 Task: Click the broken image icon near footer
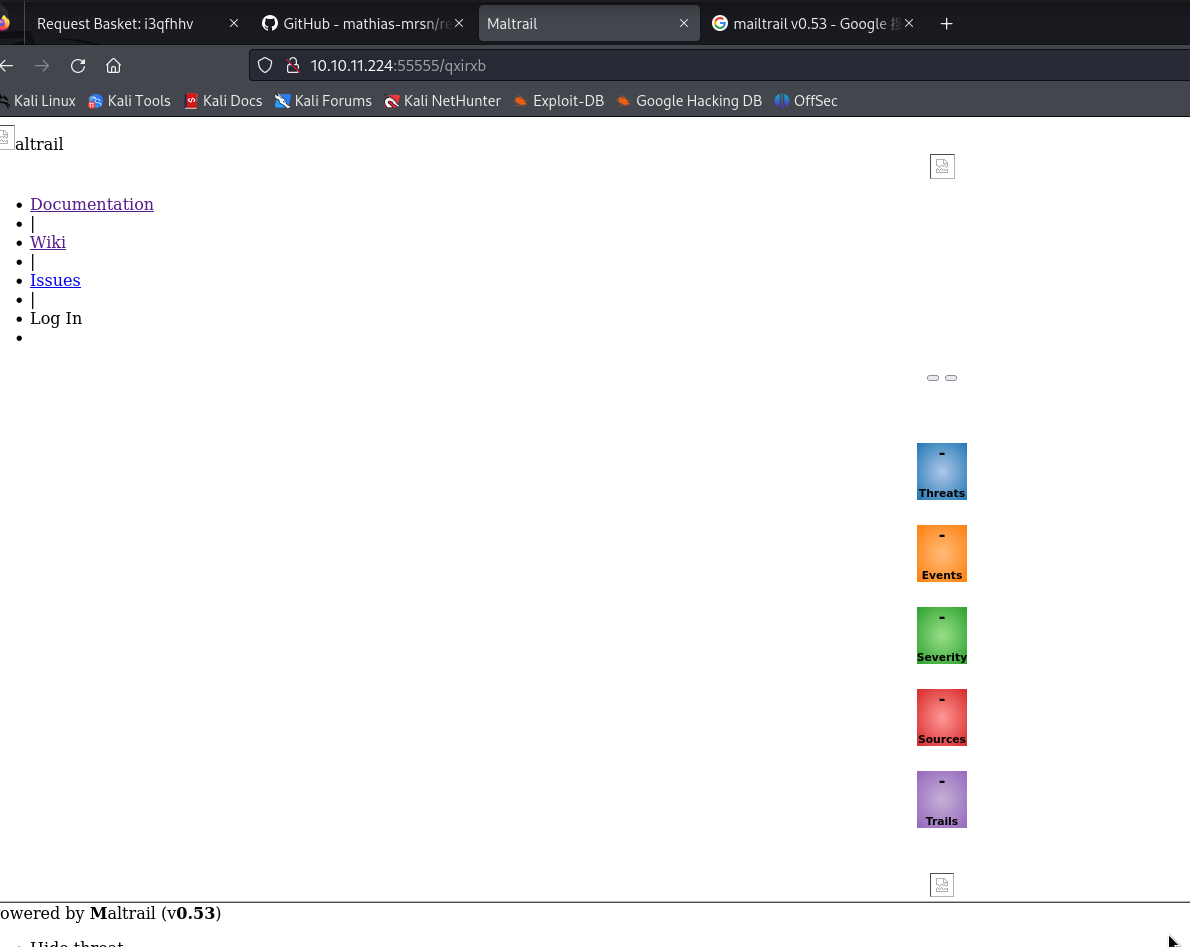coord(941,885)
